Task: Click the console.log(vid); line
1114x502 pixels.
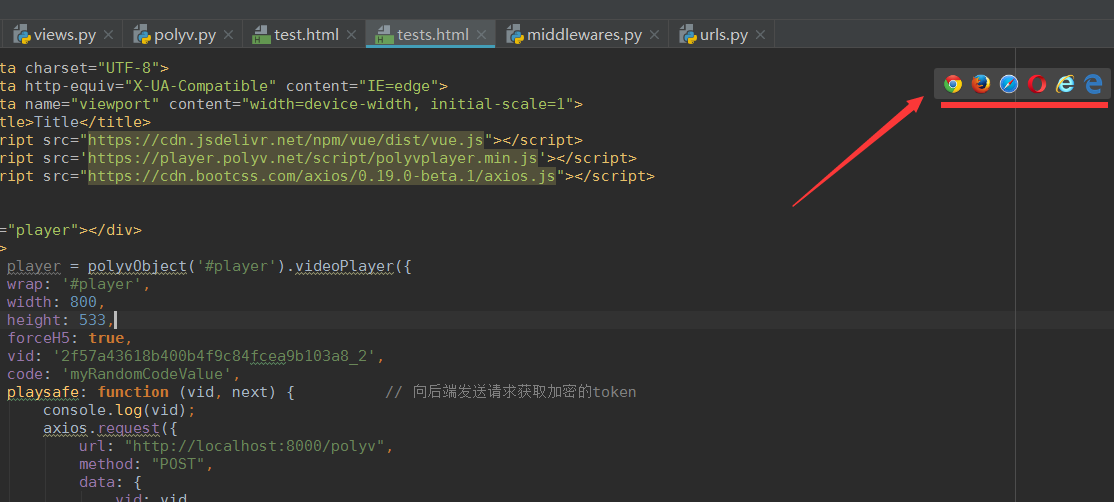Action: click(119, 410)
